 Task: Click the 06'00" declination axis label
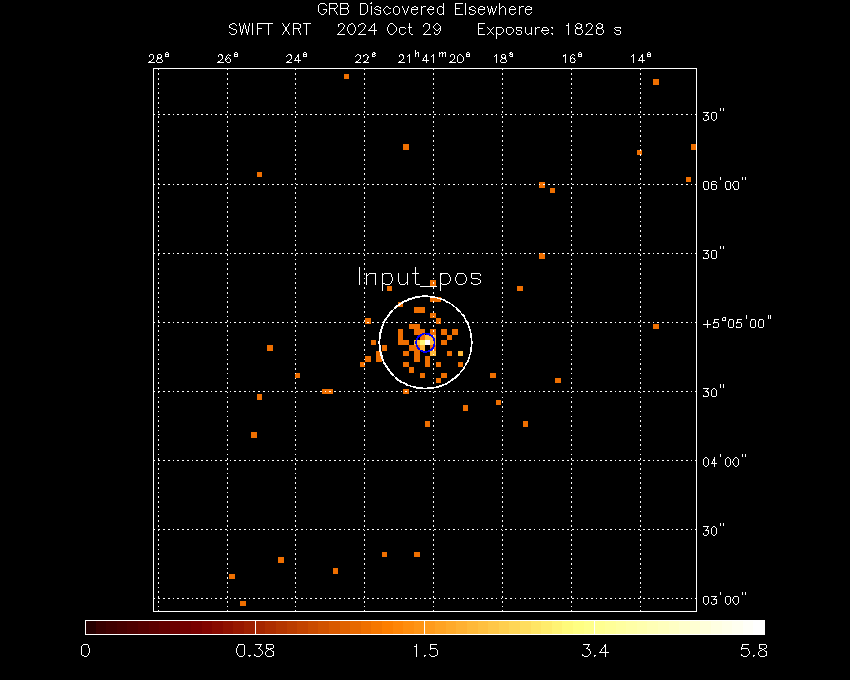pos(724,185)
